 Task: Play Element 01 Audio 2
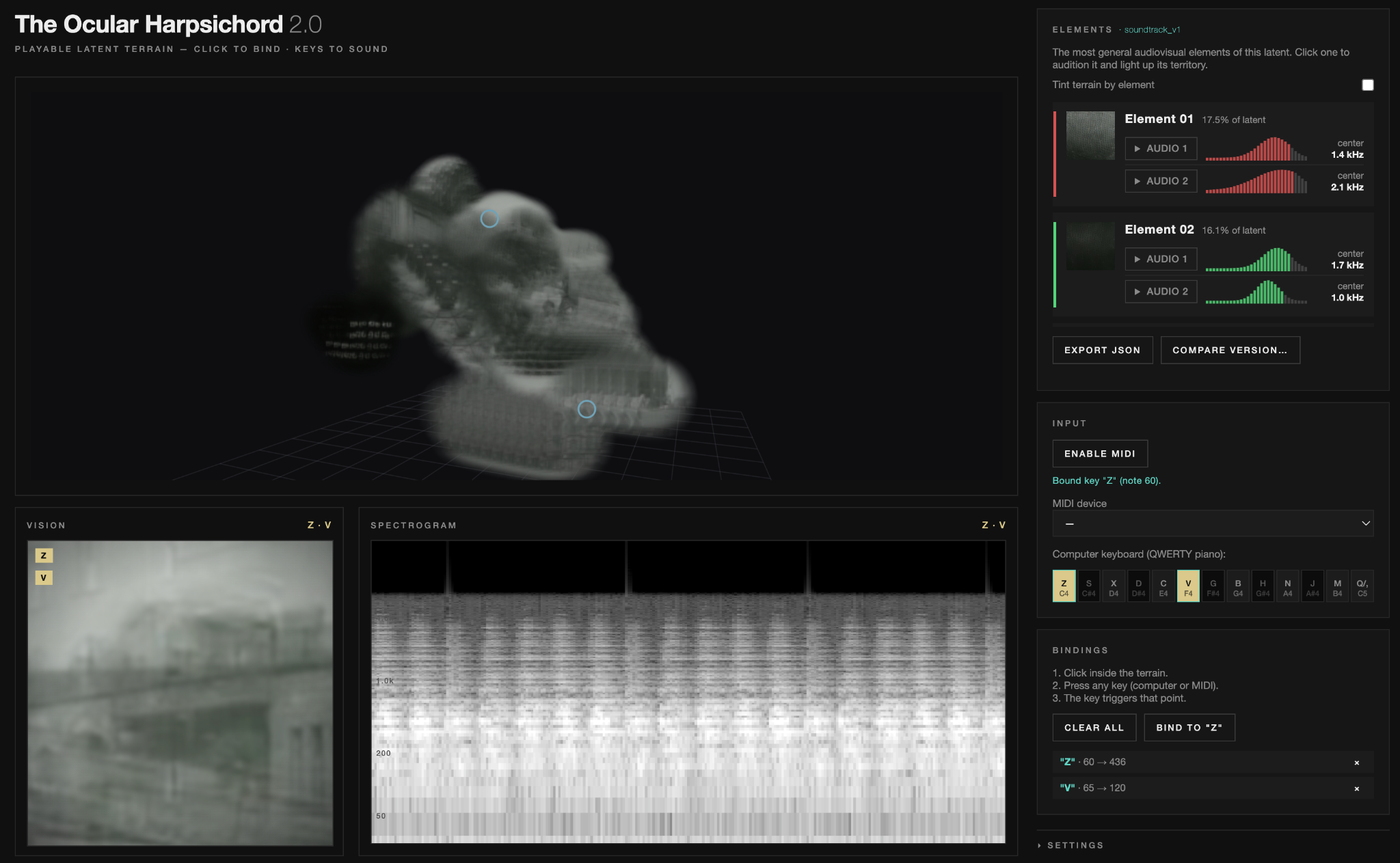point(1161,181)
